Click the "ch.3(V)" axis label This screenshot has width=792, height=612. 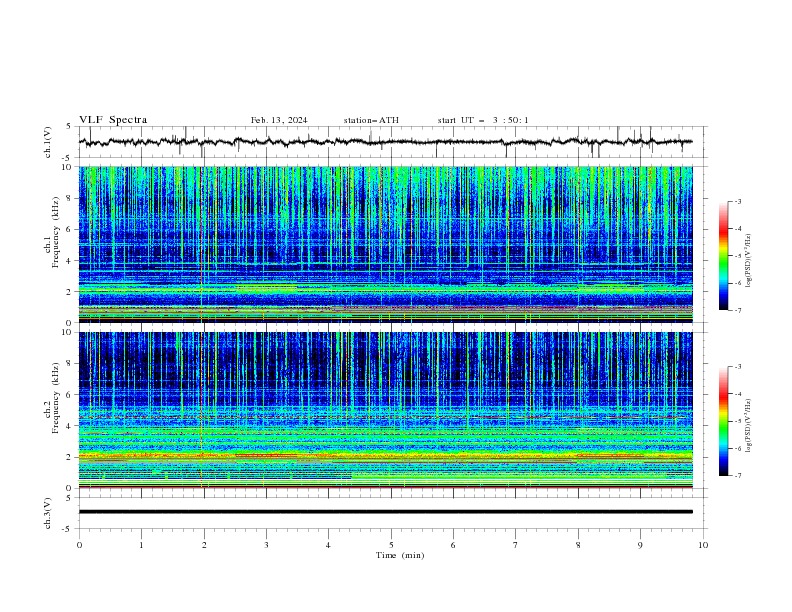pos(48,513)
